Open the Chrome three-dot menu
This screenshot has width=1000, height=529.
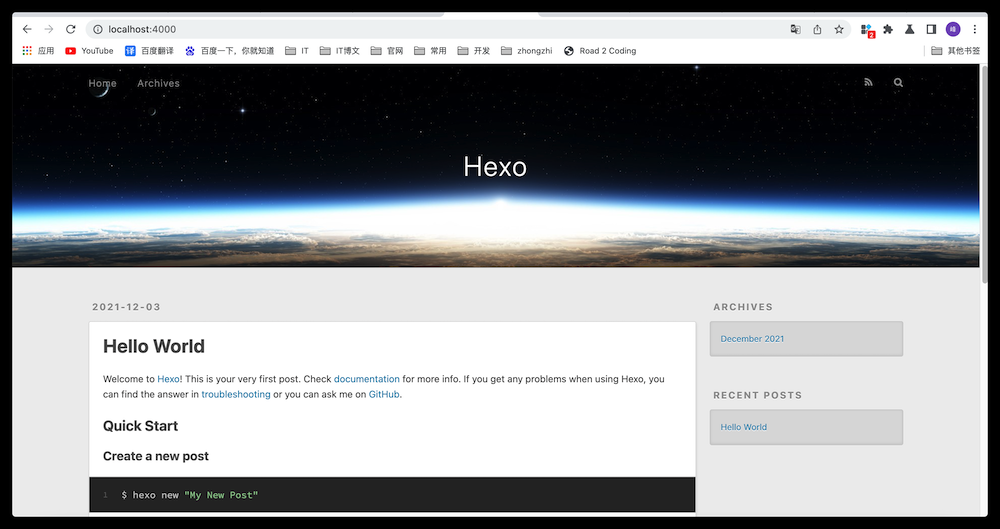click(975, 29)
